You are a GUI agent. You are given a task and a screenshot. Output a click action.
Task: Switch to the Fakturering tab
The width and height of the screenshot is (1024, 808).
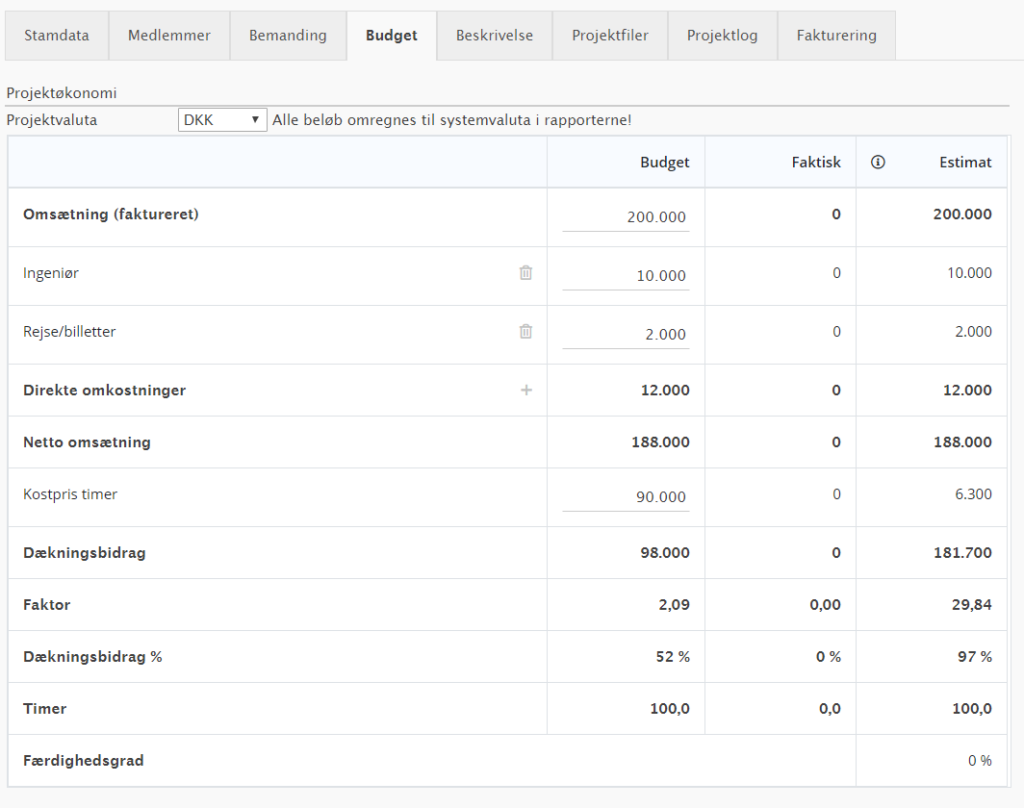(x=836, y=36)
